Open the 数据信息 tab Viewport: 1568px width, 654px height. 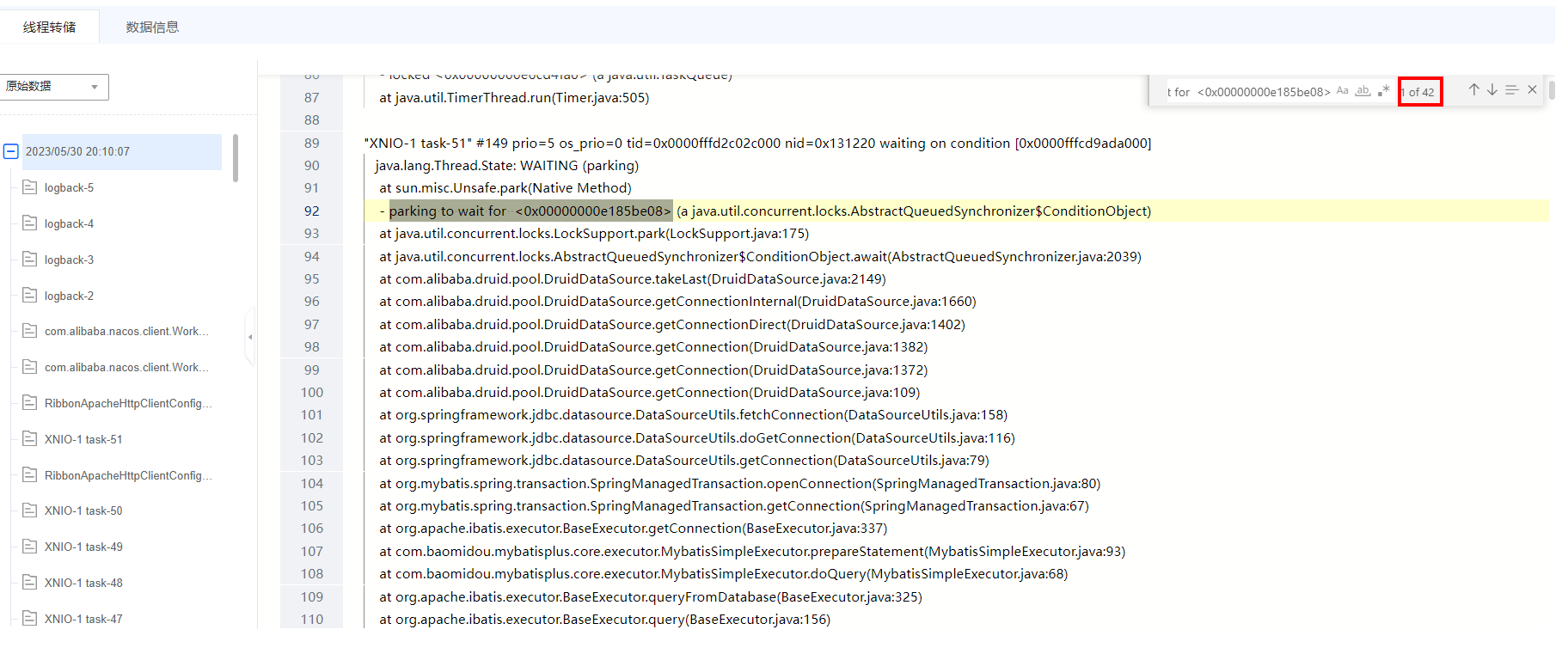(152, 28)
